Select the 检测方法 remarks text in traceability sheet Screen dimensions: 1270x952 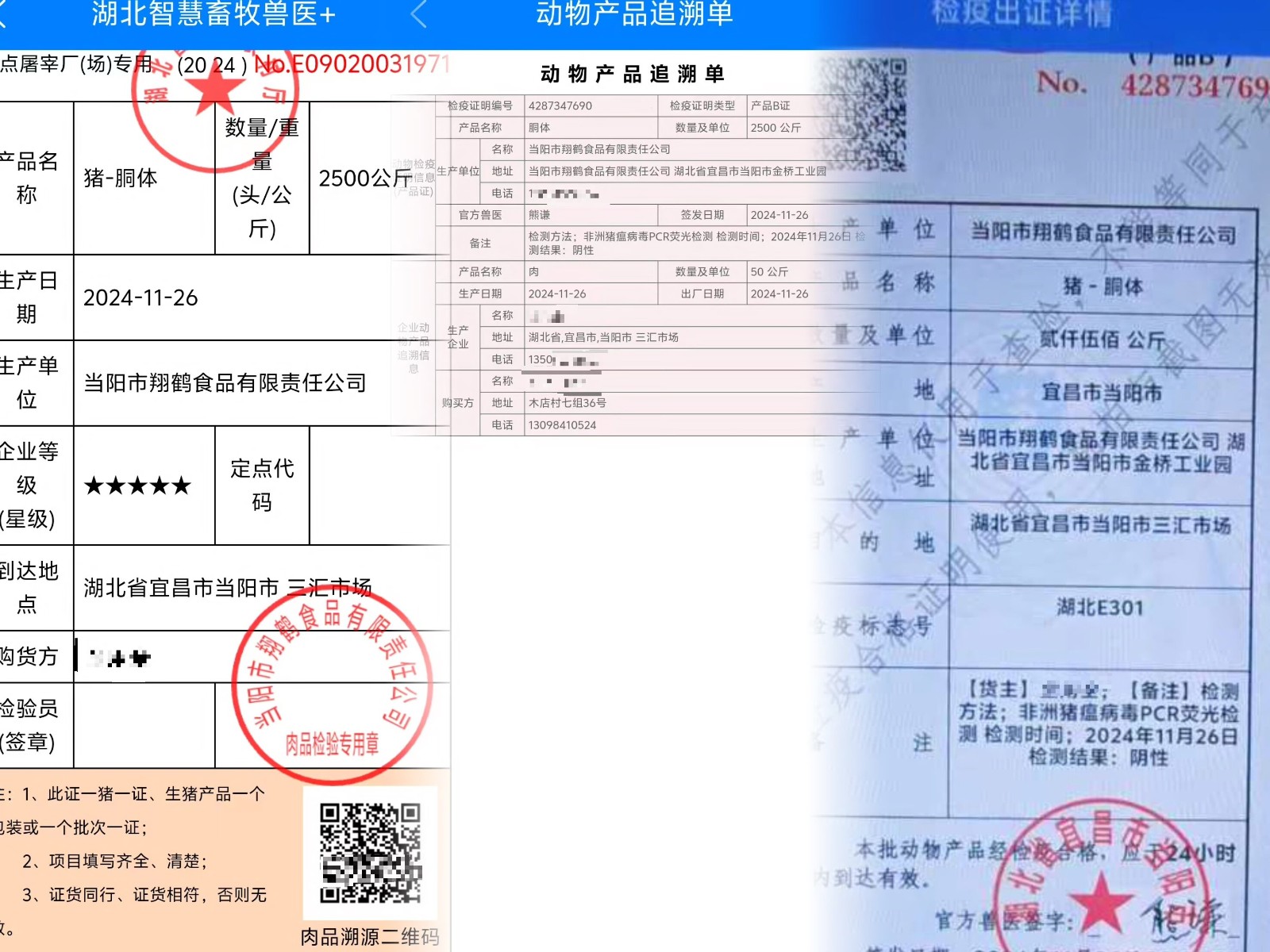point(697,243)
